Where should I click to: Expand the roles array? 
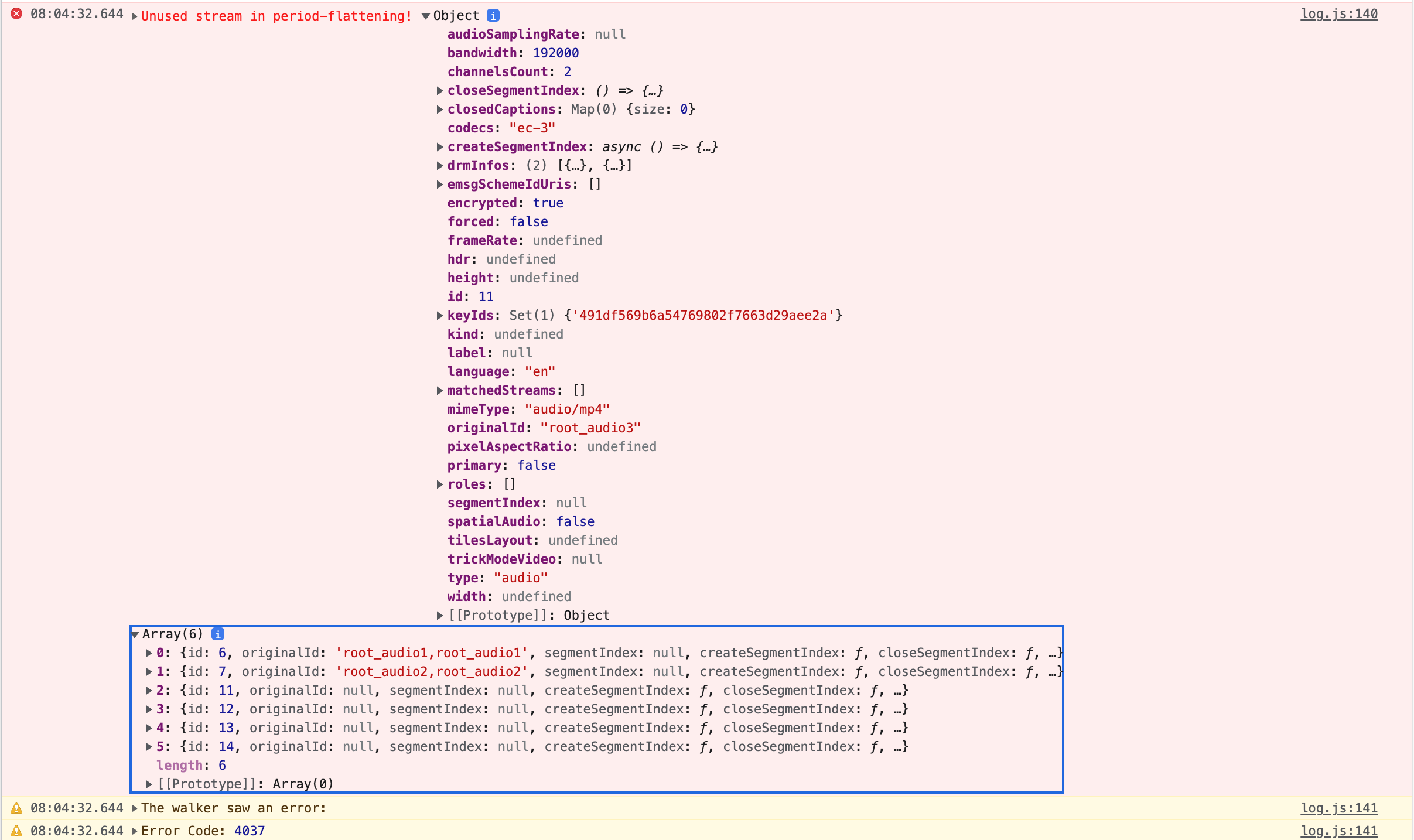pos(440,484)
